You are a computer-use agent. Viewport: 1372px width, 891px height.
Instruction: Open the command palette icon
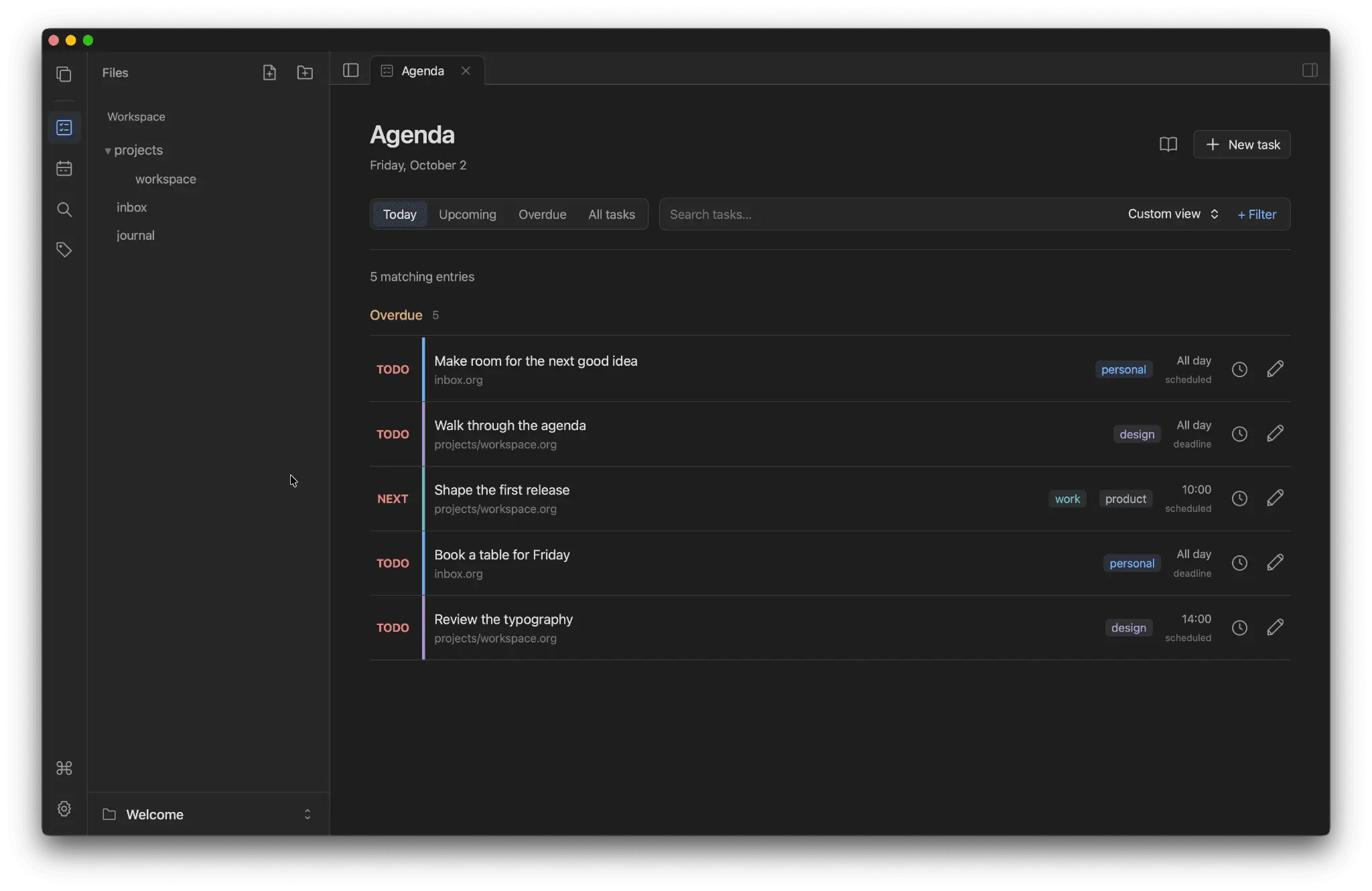pyautogui.click(x=64, y=768)
